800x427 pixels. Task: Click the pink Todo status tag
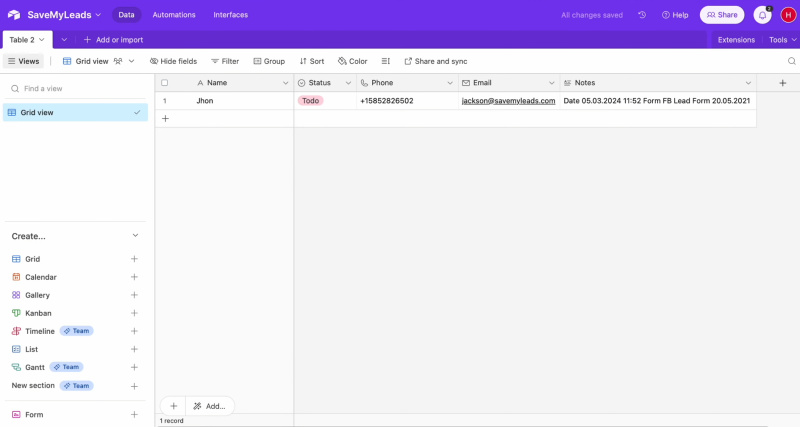pyautogui.click(x=310, y=101)
